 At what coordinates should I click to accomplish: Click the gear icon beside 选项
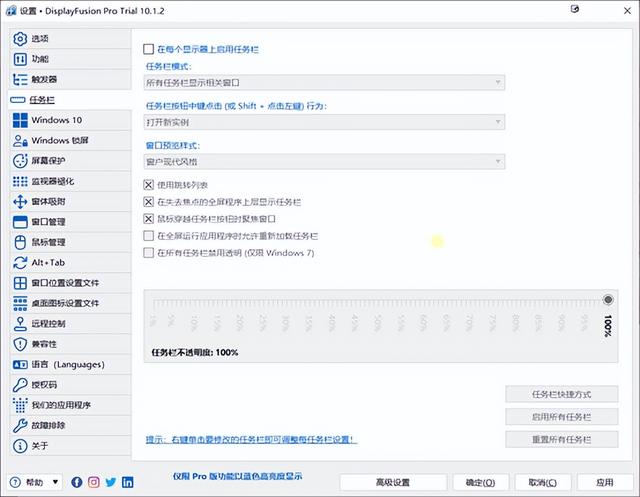pyautogui.click(x=20, y=39)
